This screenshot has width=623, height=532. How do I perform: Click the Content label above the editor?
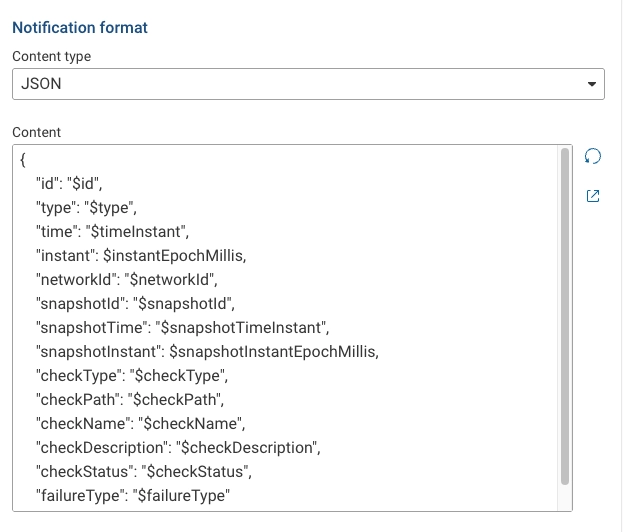coord(37,132)
